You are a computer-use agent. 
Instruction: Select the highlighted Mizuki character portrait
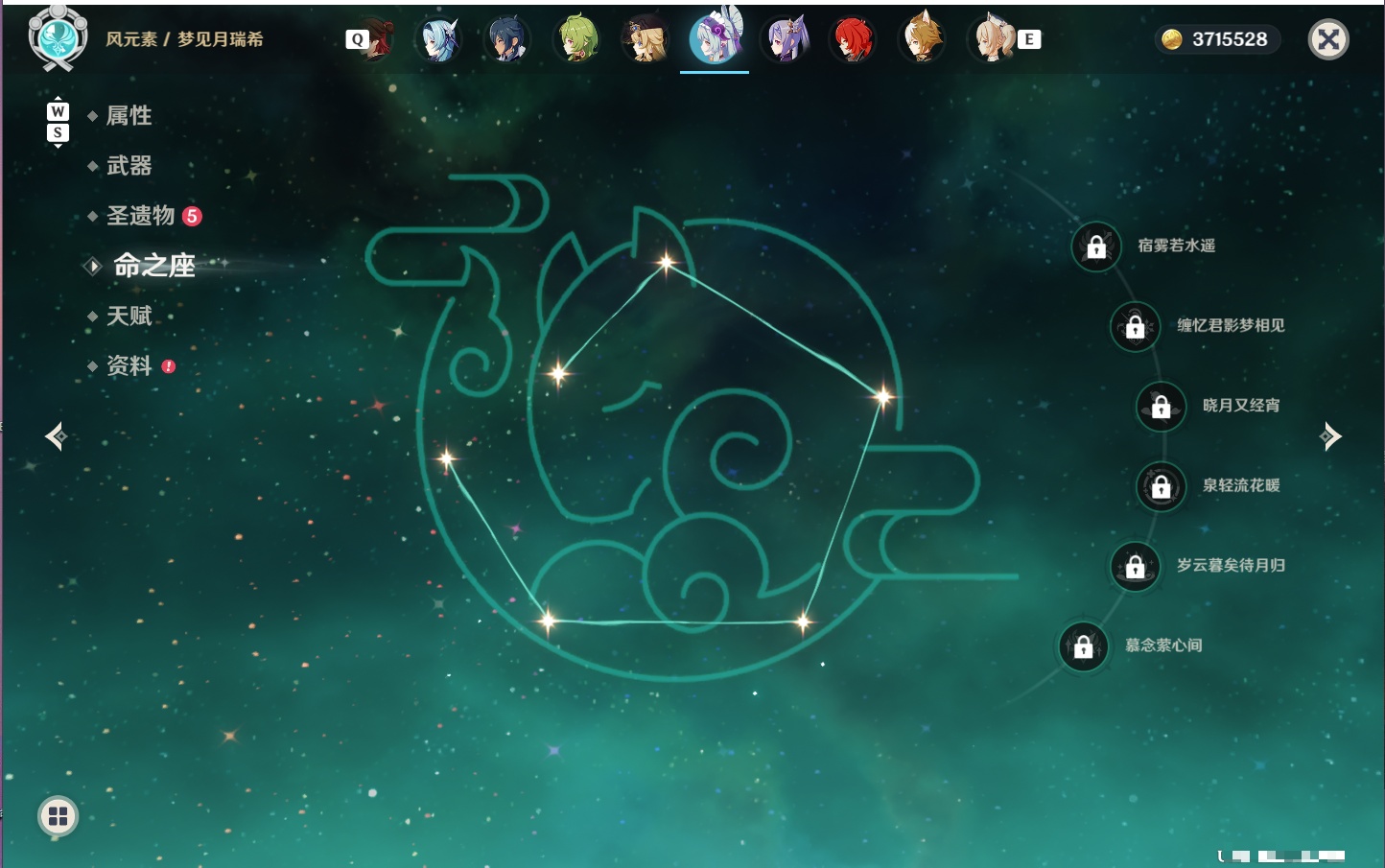715,37
